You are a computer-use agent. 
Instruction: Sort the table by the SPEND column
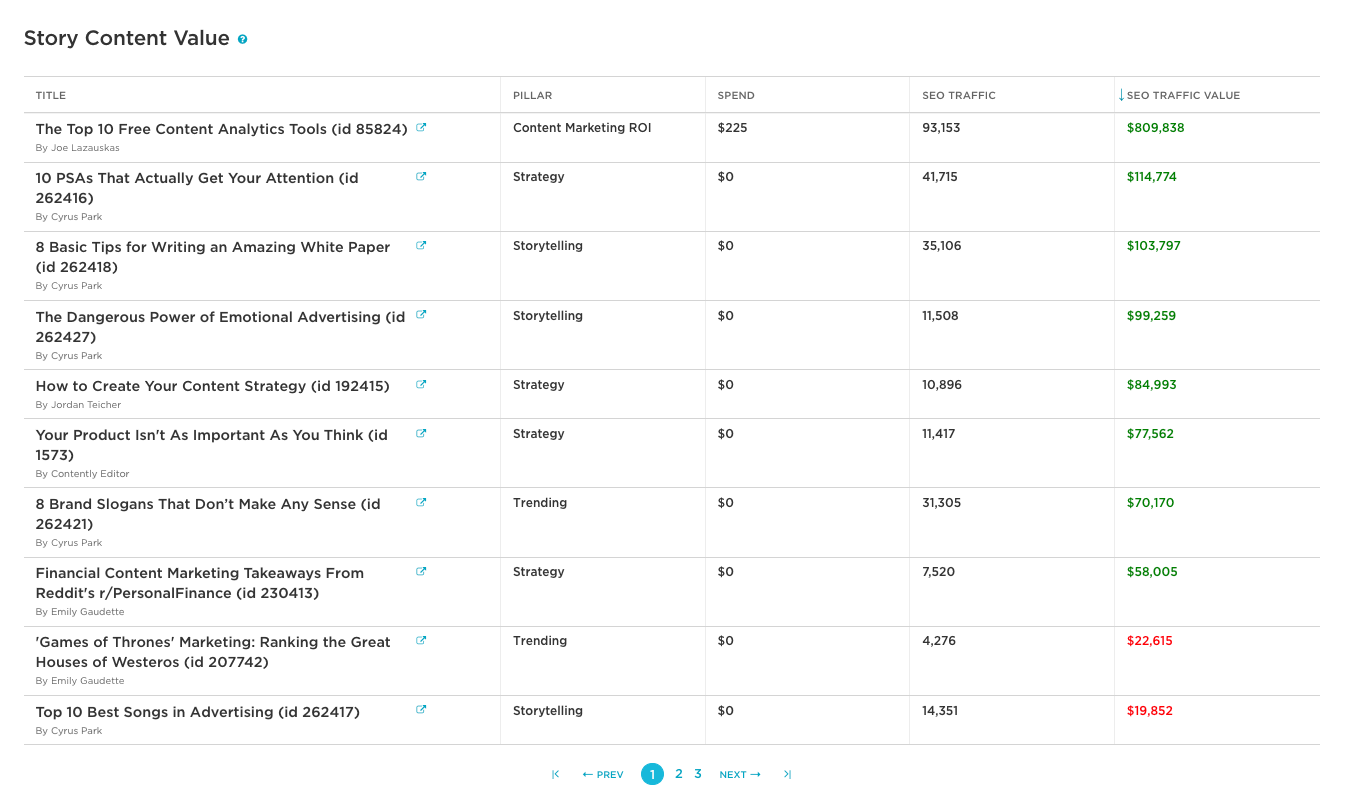point(735,95)
